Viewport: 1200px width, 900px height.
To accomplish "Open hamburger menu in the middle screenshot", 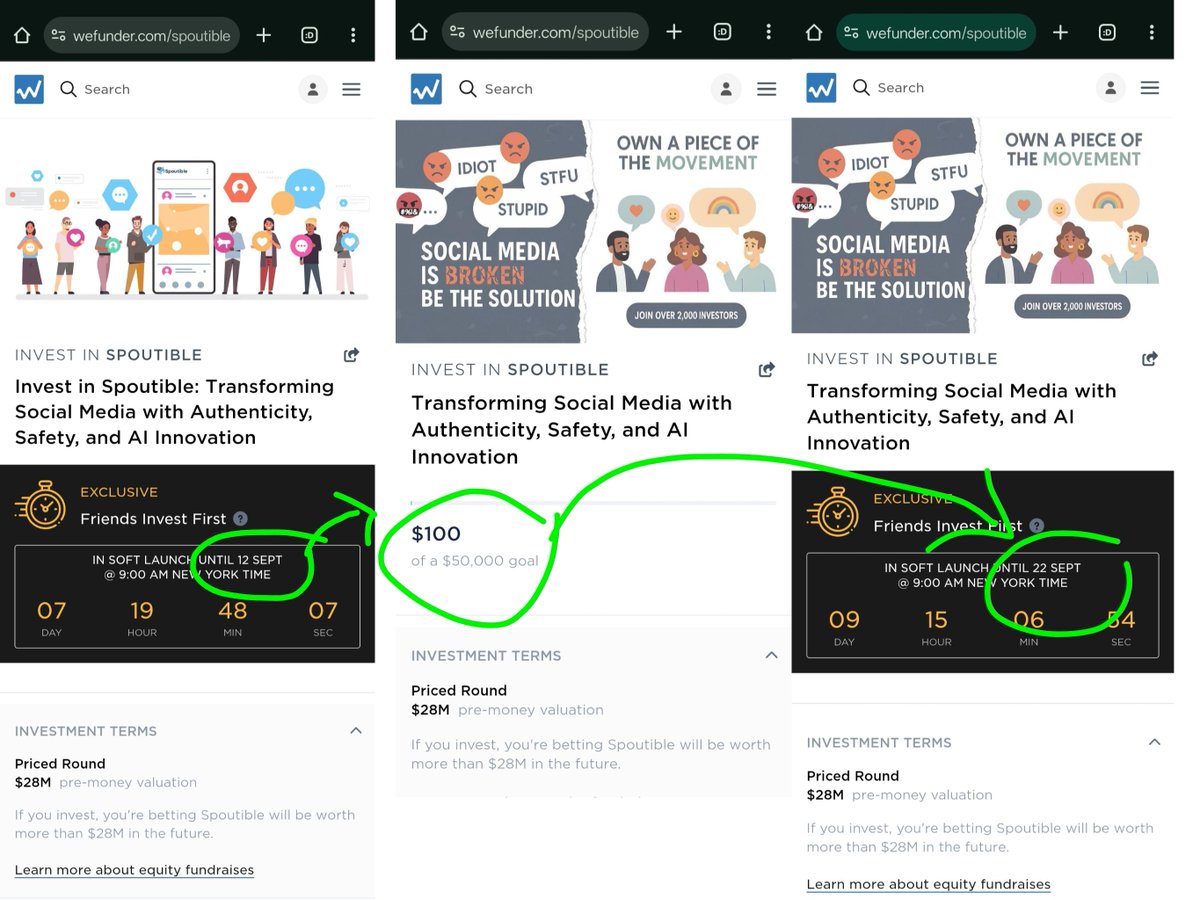I will 766,89.
